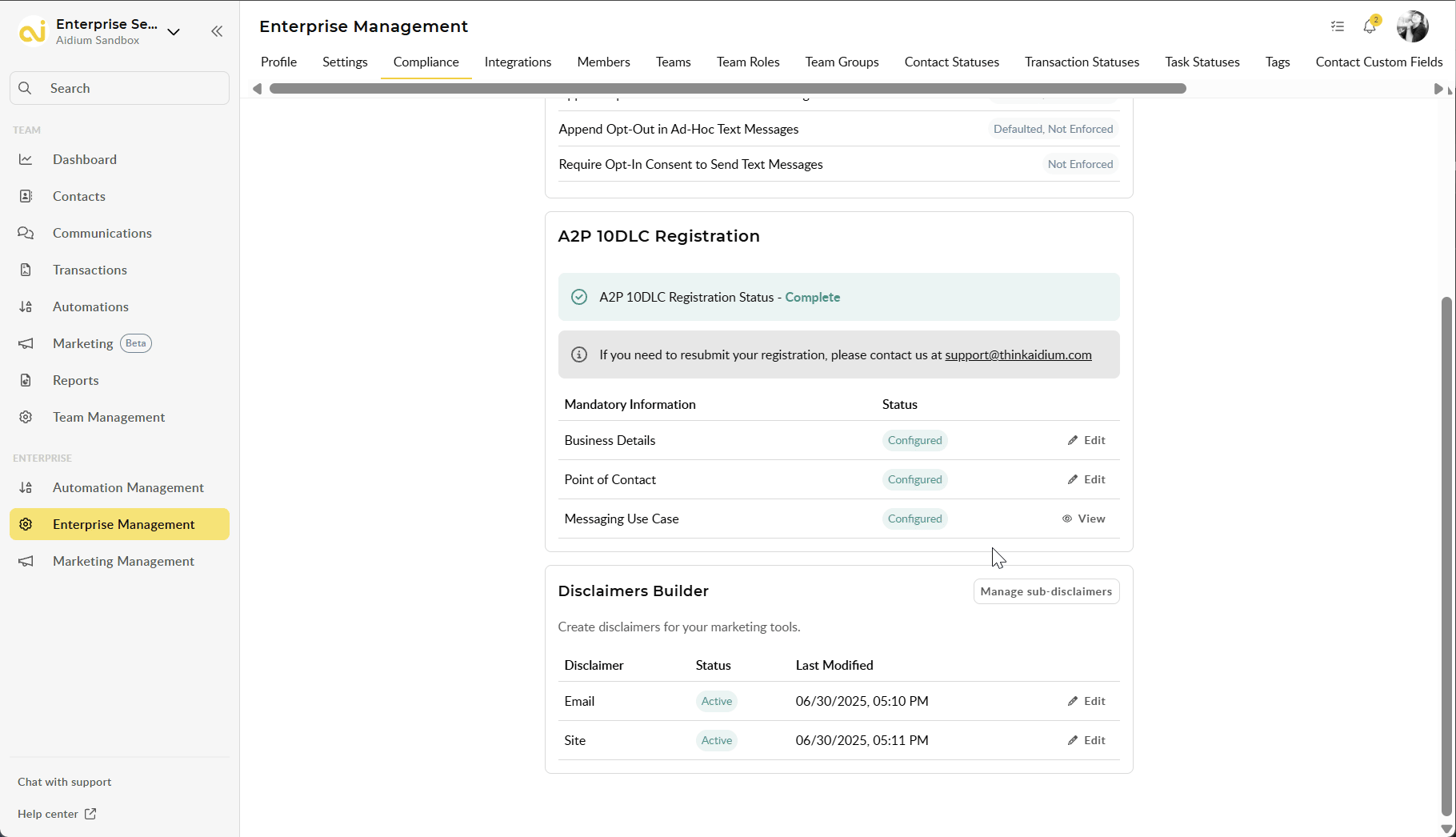1456x837 pixels.
Task: Open the user profile avatar
Action: click(x=1413, y=26)
